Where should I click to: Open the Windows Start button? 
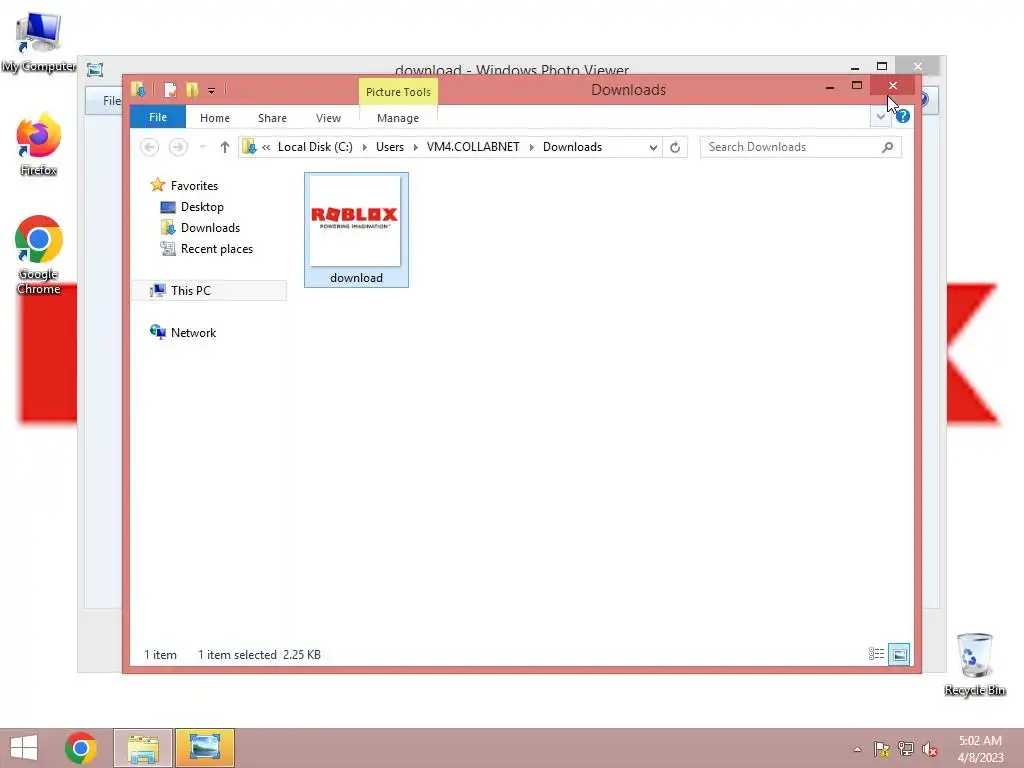[x=24, y=748]
